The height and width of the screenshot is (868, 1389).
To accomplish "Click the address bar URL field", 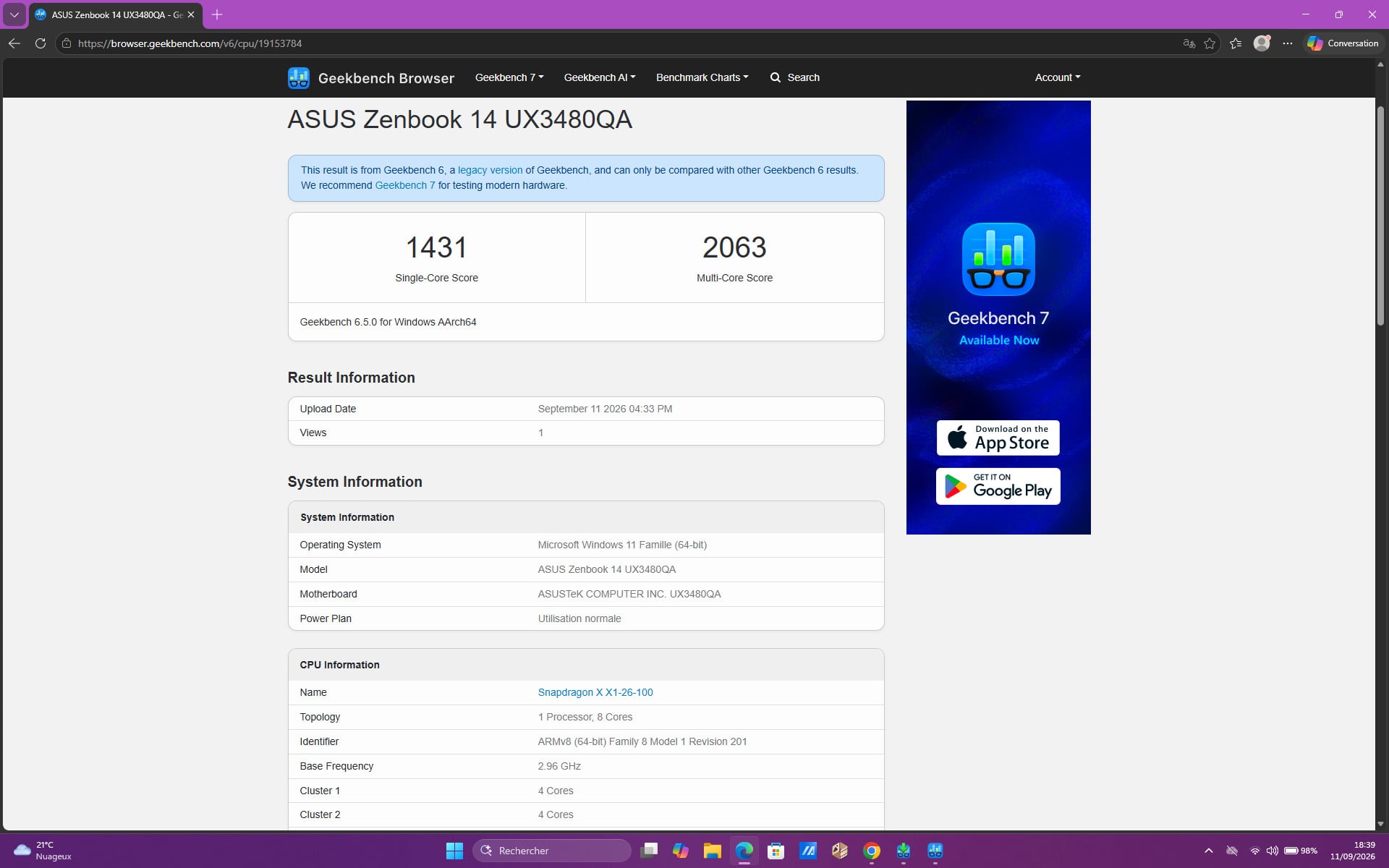I will [x=622, y=43].
